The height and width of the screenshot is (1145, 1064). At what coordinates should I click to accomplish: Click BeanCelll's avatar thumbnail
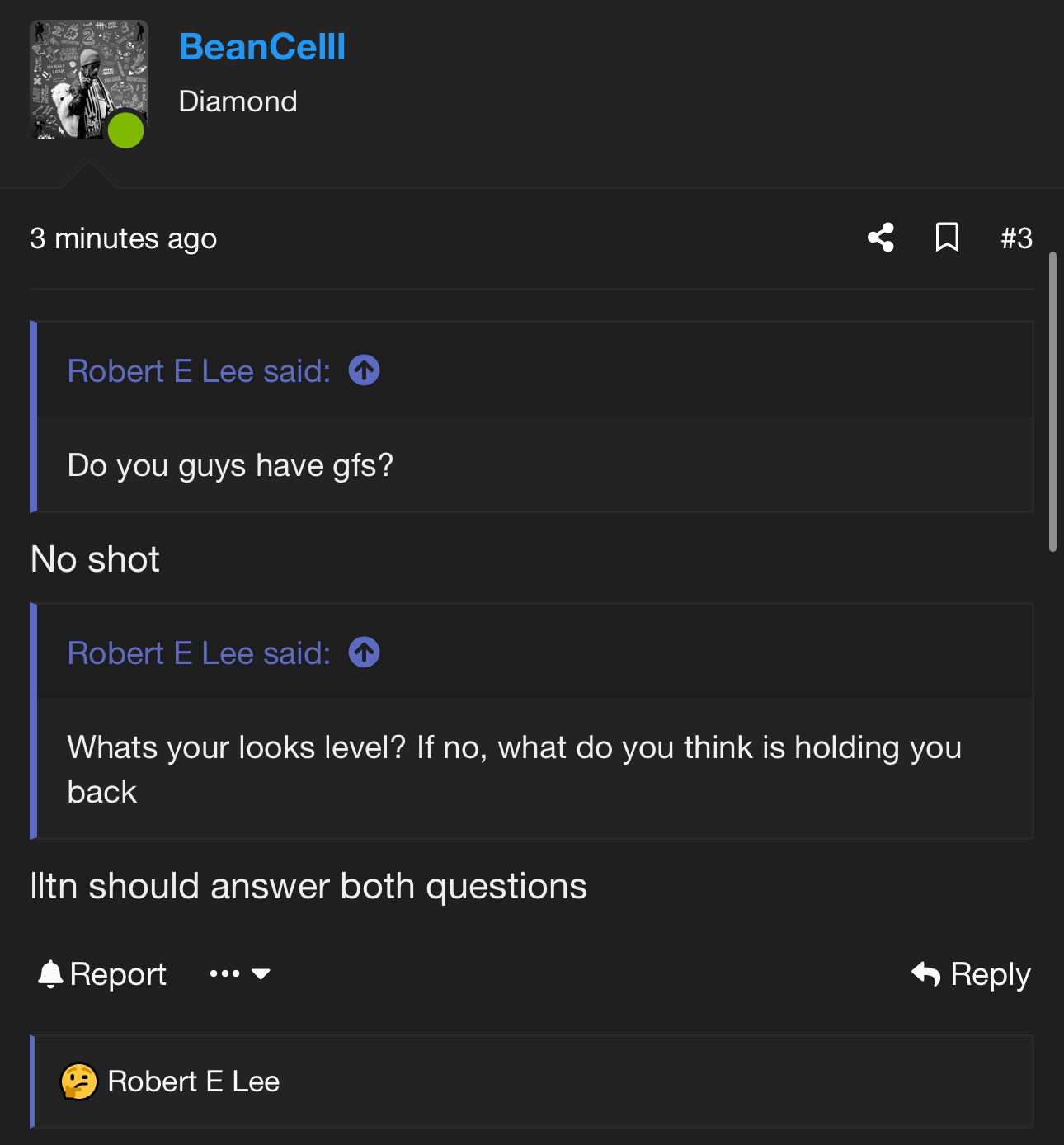coord(89,79)
